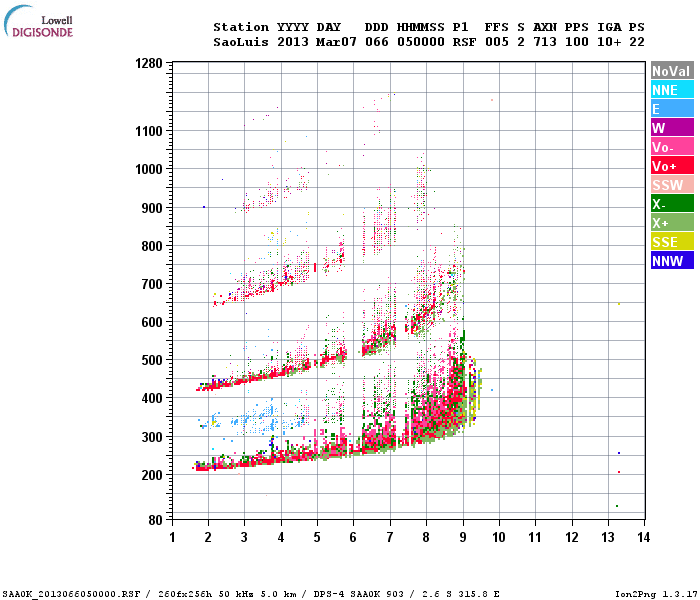
Task: Click frequency axis label 12
Action: coord(572,537)
